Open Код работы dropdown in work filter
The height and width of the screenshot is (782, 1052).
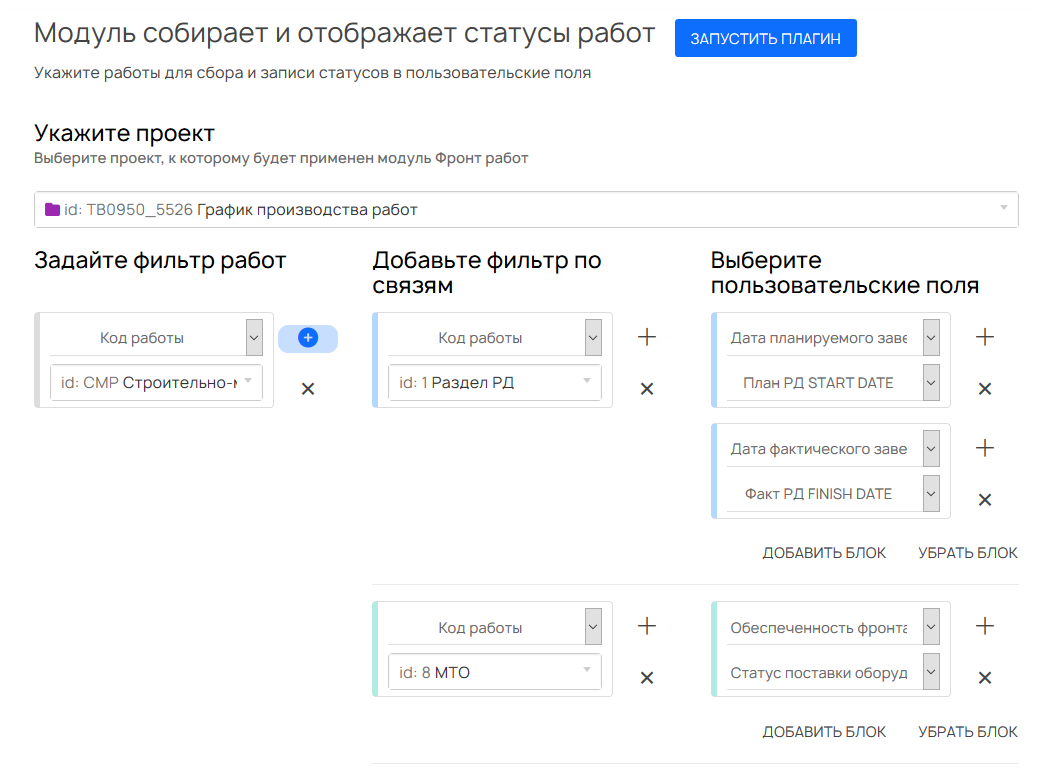[x=254, y=337]
